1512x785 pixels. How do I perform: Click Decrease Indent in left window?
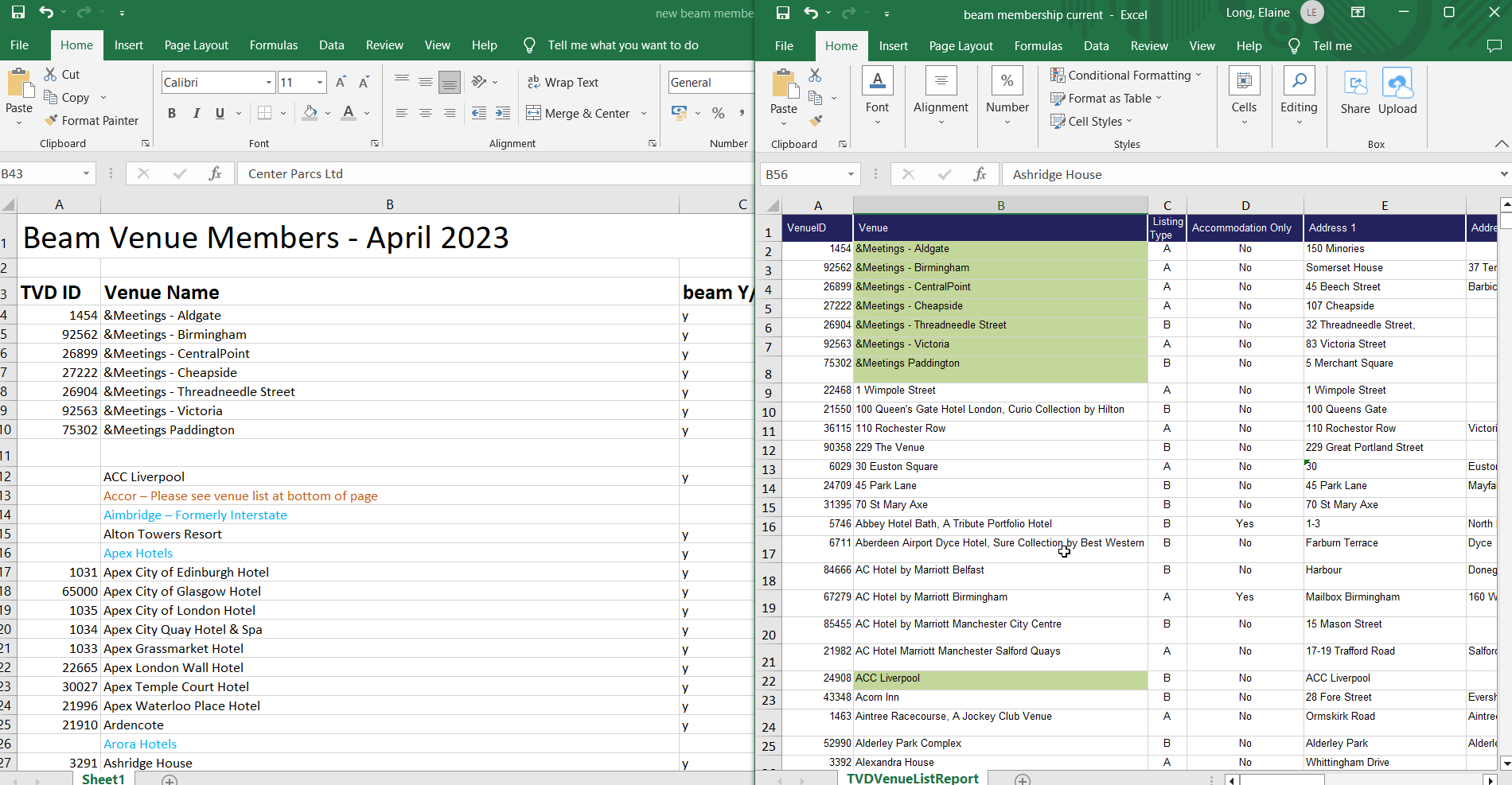[x=479, y=113]
